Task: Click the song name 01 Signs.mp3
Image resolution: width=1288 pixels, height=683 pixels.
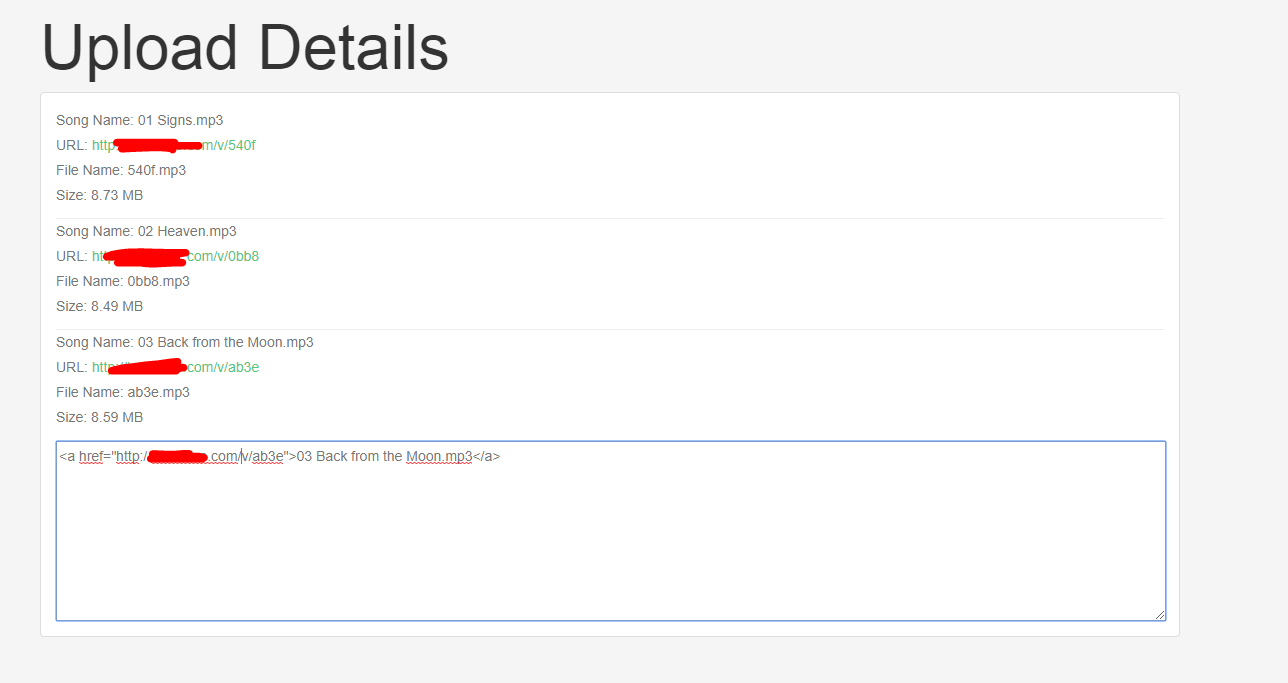Action: [180, 120]
